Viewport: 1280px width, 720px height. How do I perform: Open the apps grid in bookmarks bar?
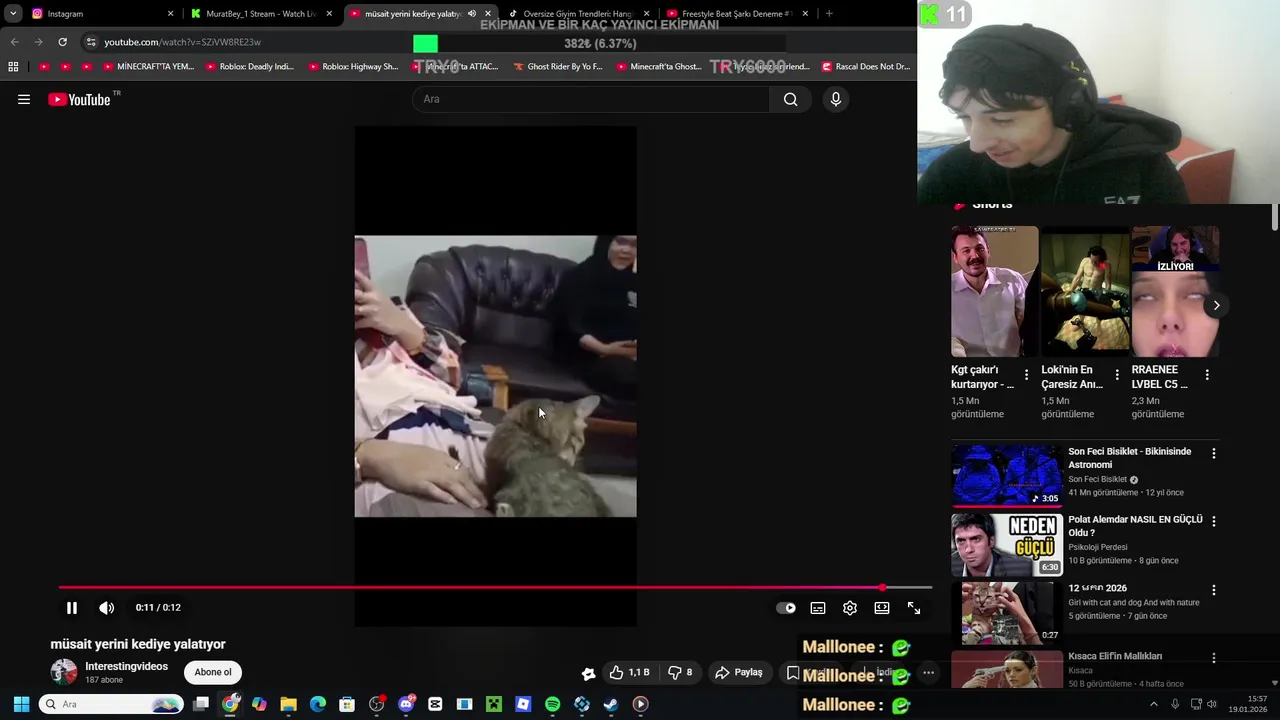13,67
